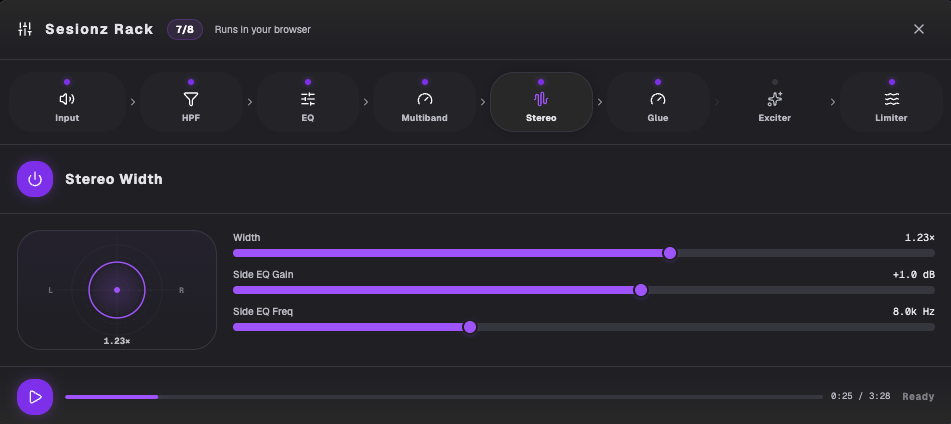The image size is (951, 424).
Task: Click the Ready status text
Action: [x=918, y=397]
